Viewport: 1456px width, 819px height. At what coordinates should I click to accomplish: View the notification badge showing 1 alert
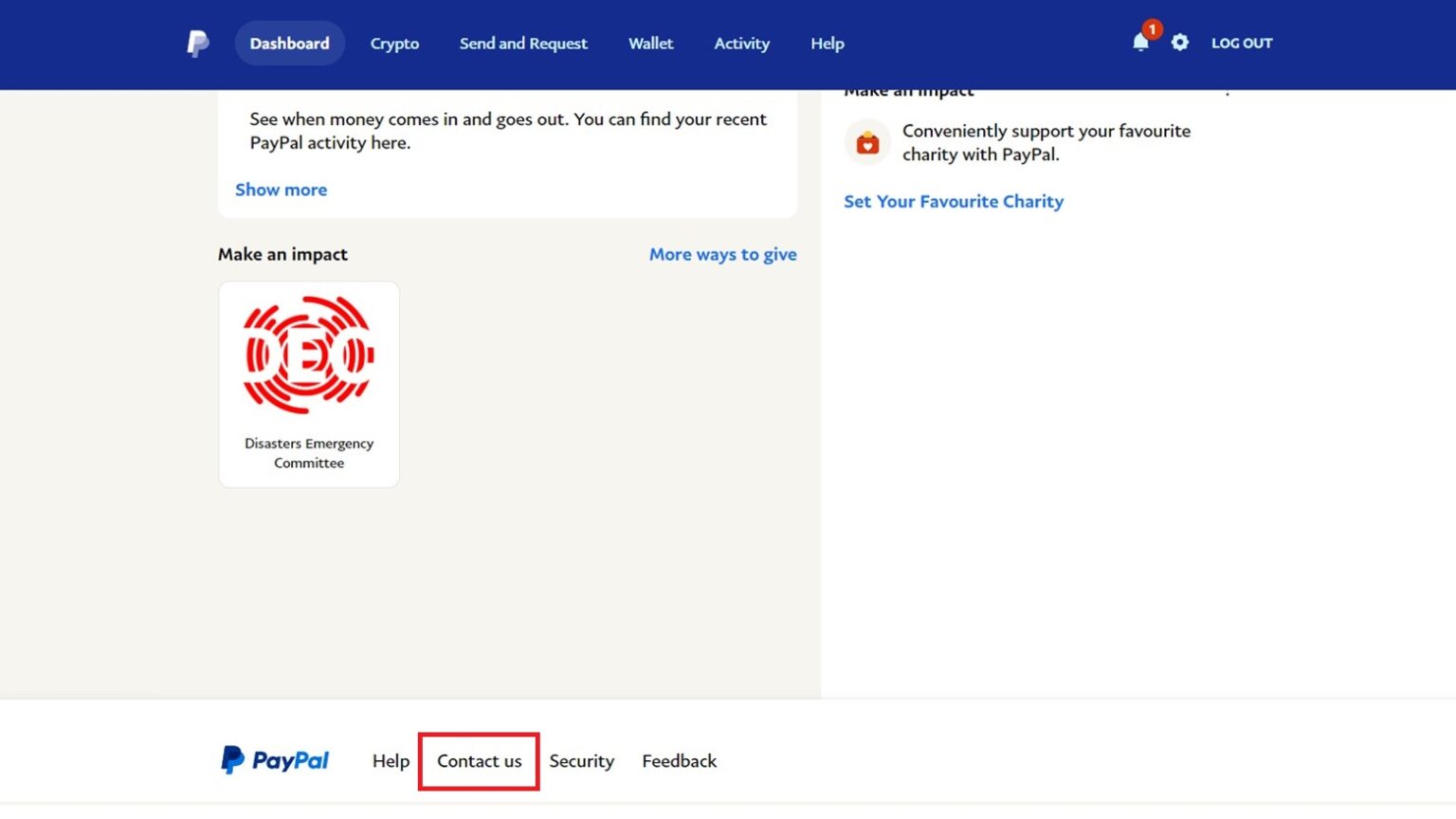(1153, 29)
